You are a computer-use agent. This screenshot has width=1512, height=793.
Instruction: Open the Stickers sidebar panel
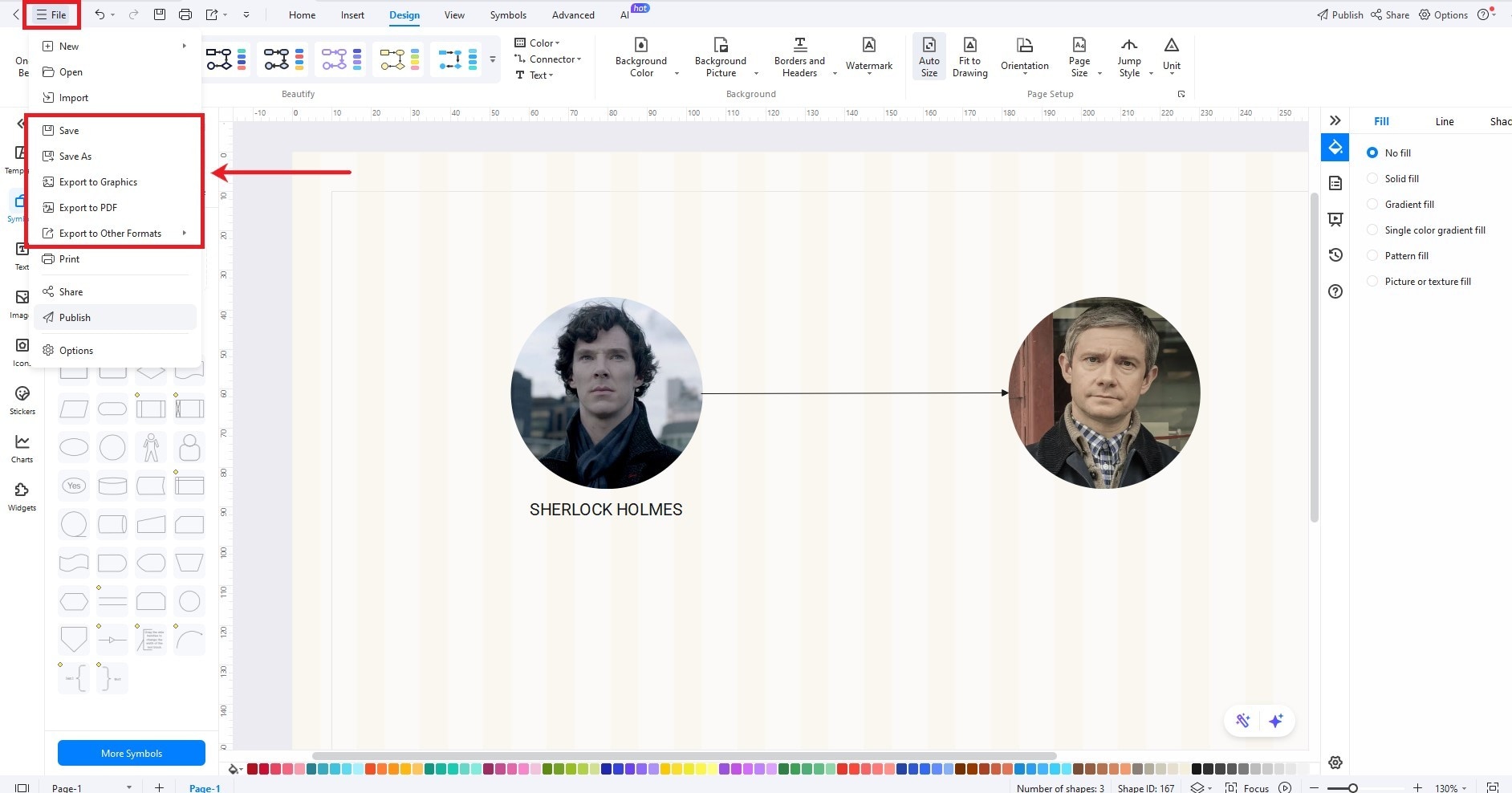[x=22, y=400]
